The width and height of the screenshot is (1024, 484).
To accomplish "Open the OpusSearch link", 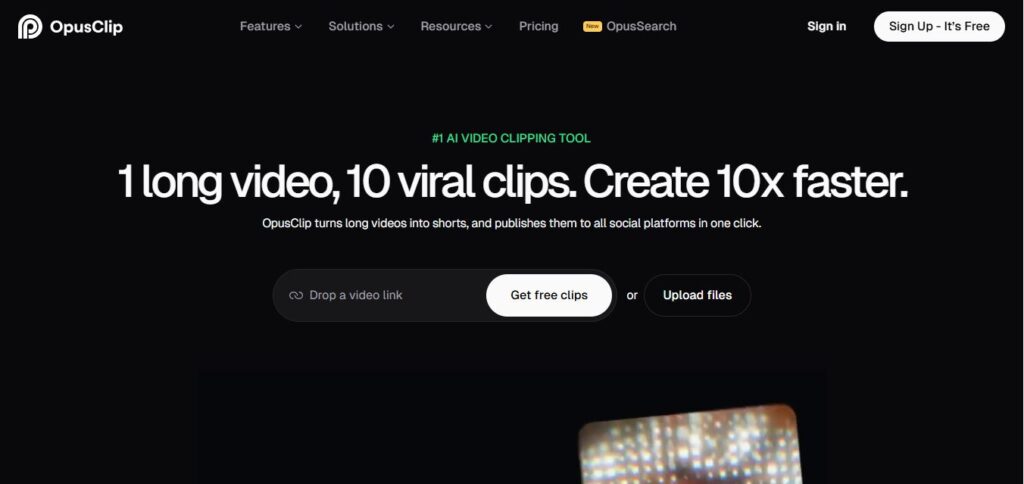I will click(641, 26).
